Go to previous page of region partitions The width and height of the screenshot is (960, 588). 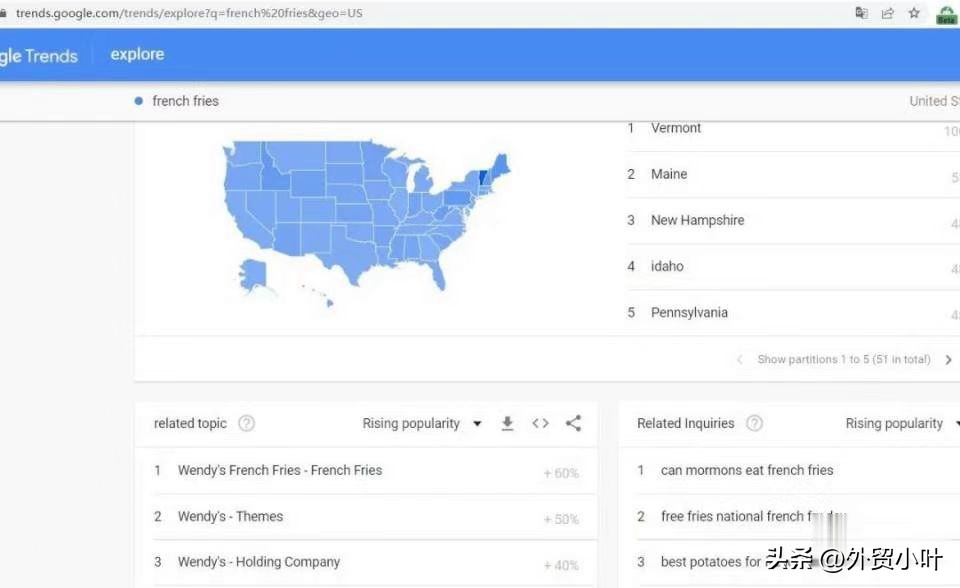coord(740,360)
